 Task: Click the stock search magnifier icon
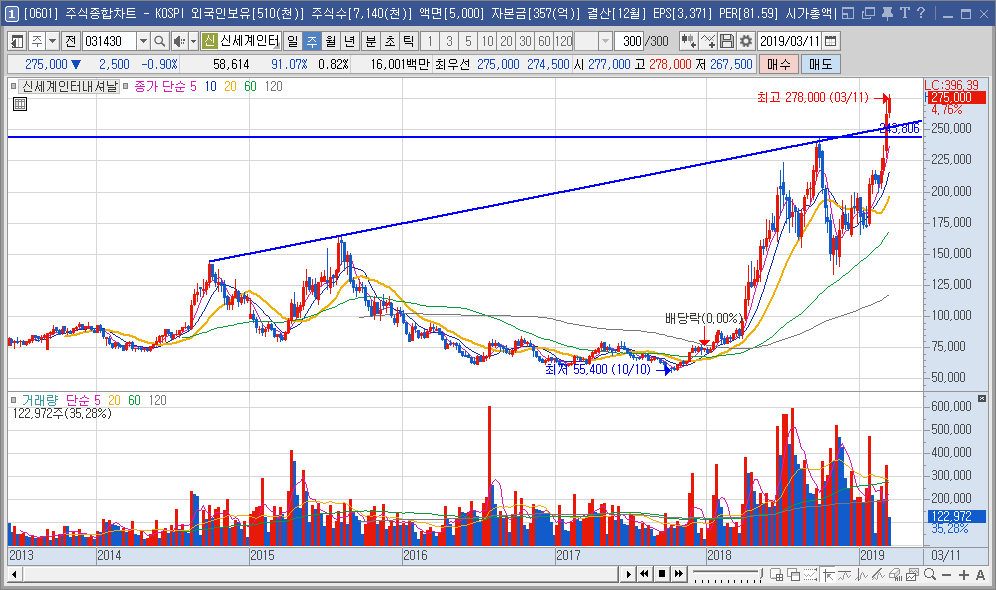click(159, 41)
